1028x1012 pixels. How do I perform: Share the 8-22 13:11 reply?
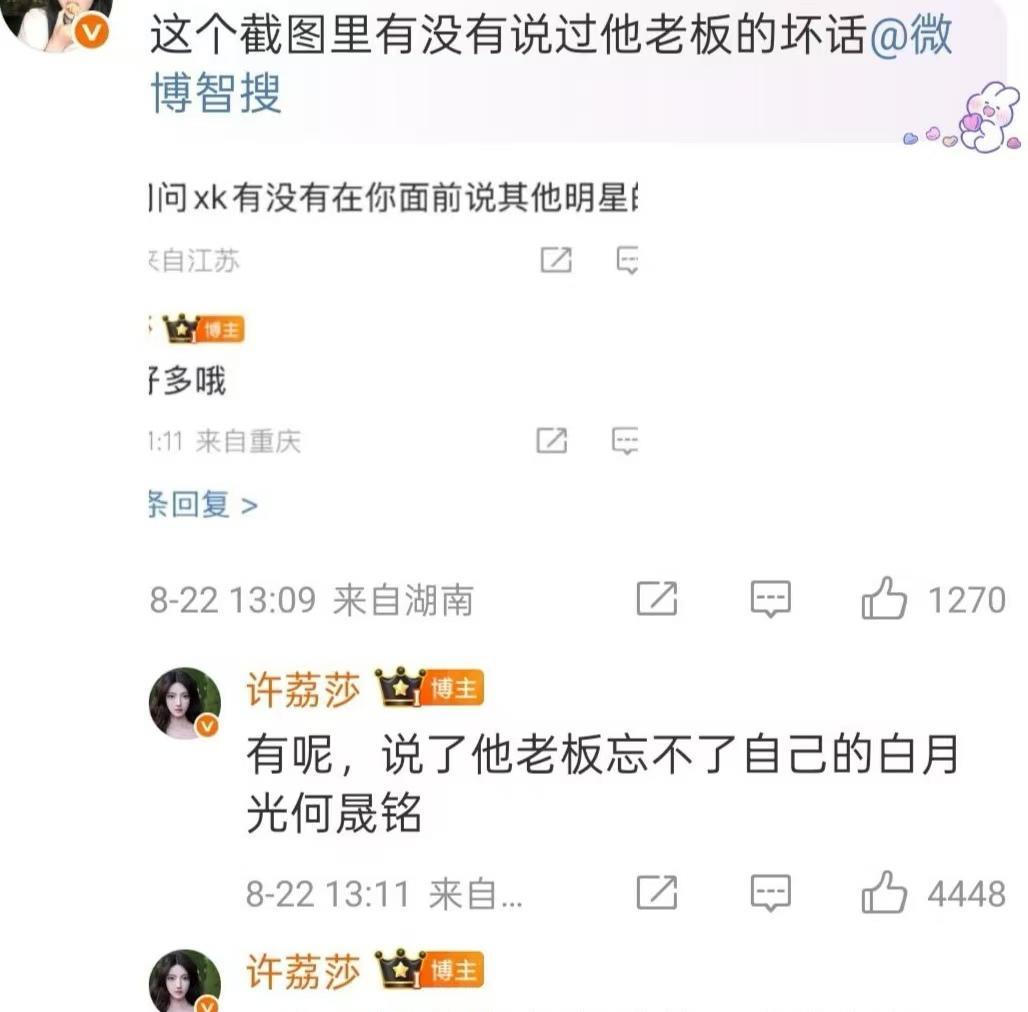pyautogui.click(x=657, y=892)
